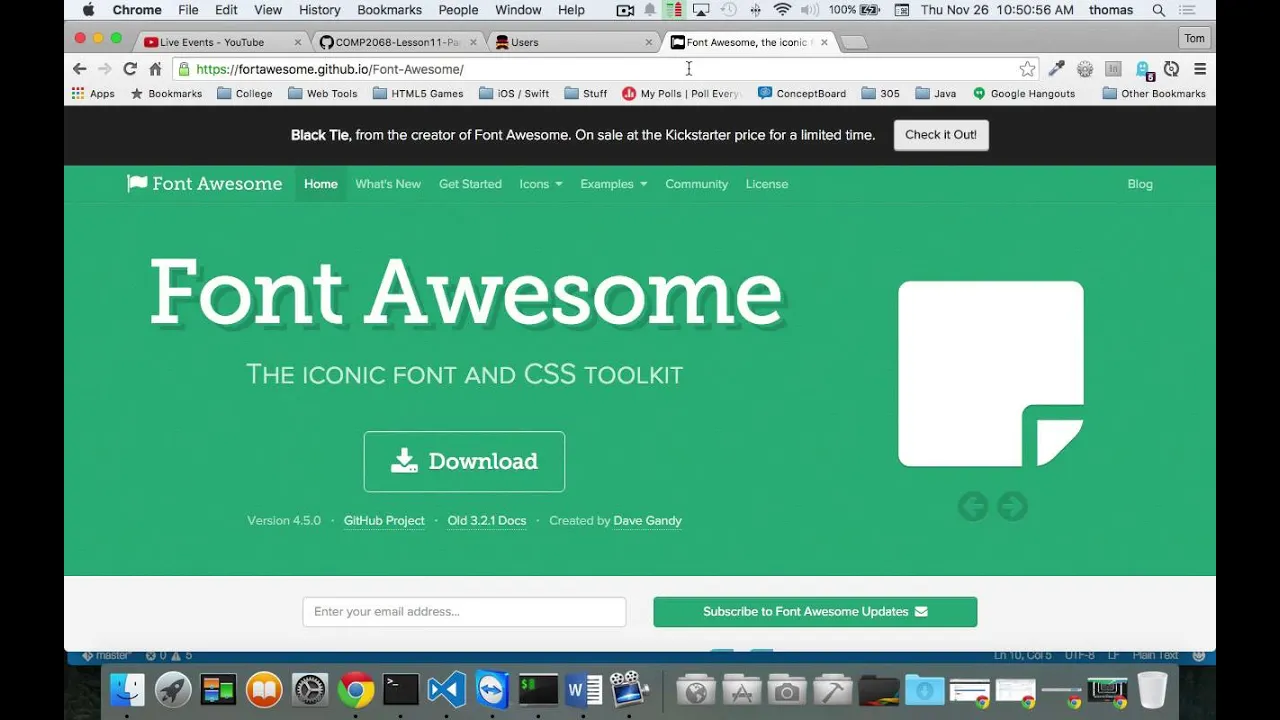Viewport: 1280px width, 720px height.
Task: Open the Trash in the dock
Action: click(x=1152, y=690)
